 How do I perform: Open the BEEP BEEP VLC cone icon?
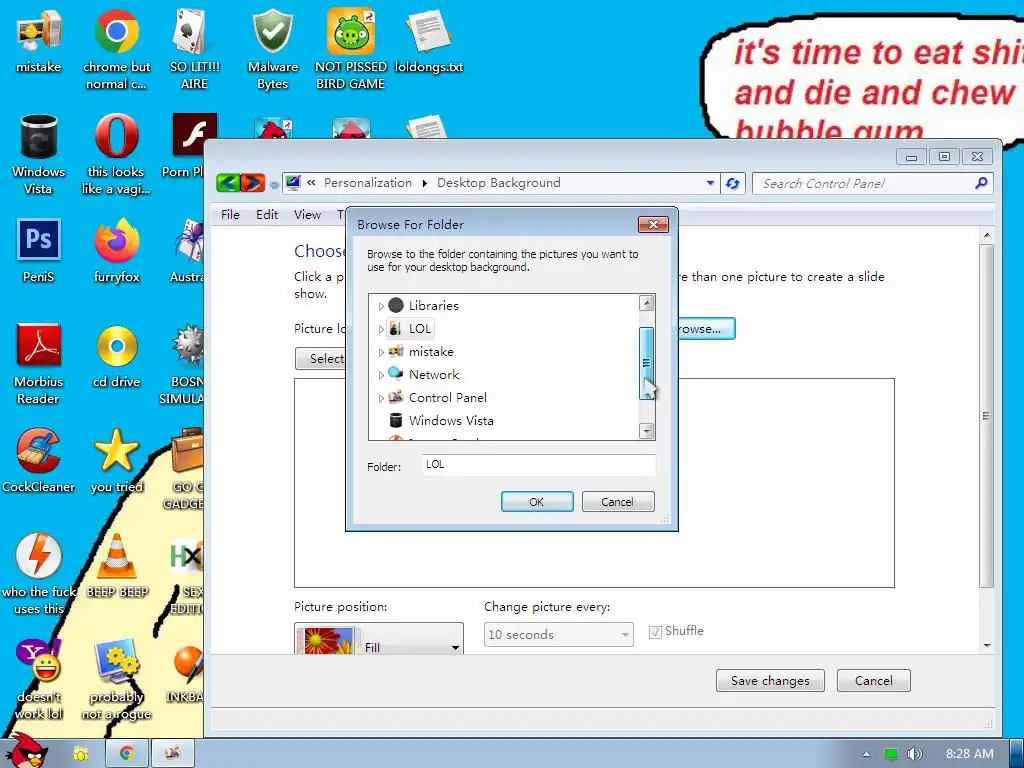pos(116,566)
